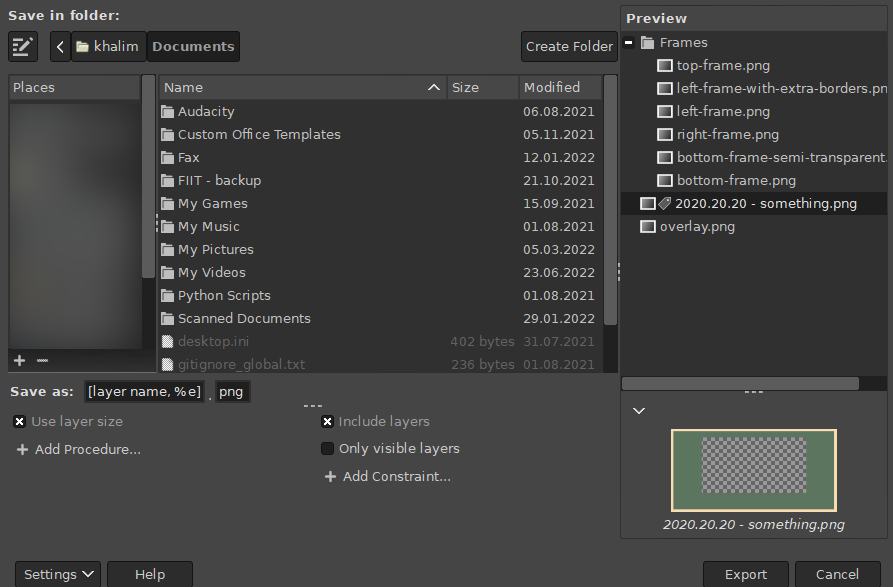Click the back arrow navigation icon
Screen dimensions: 893x587
(59, 46)
